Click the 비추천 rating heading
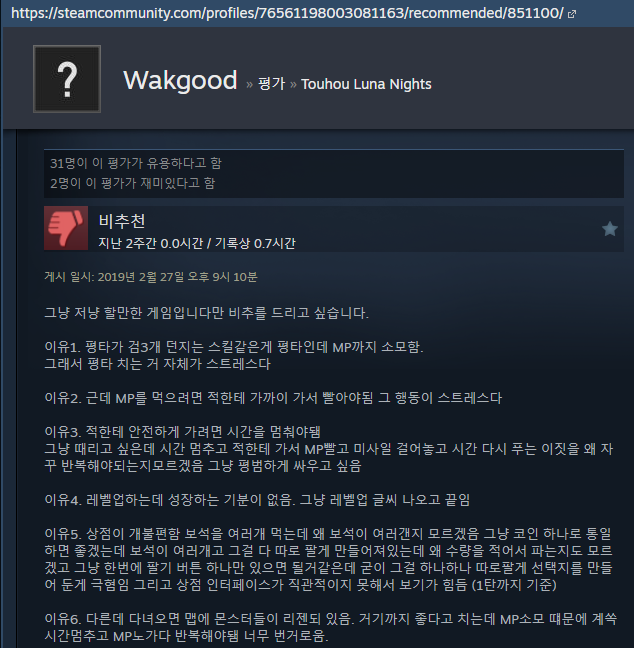The image size is (634, 648). [122, 221]
